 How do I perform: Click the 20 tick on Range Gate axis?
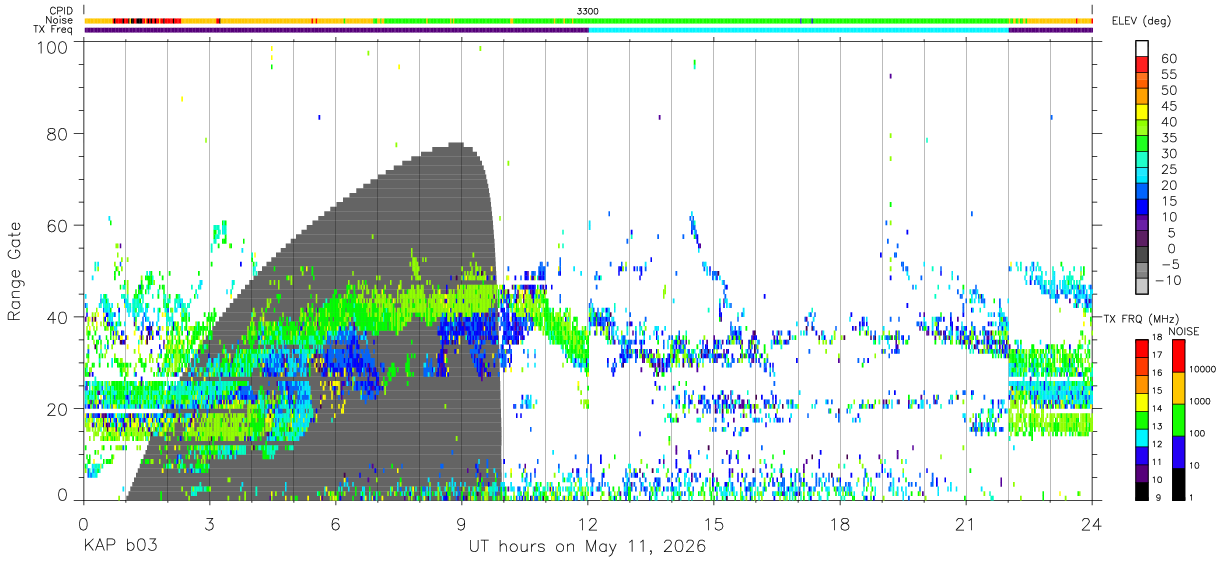[x=55, y=409]
